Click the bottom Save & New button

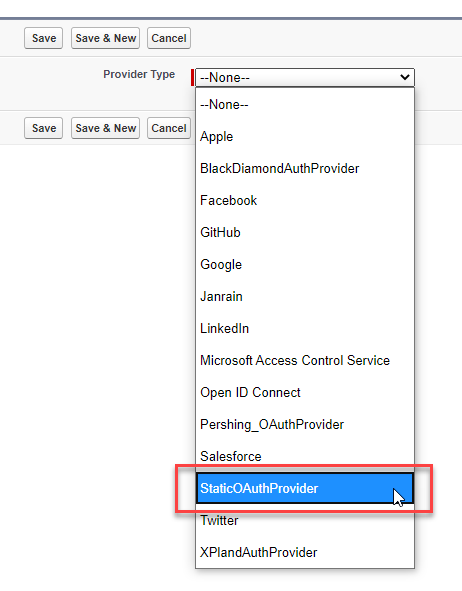pos(106,128)
